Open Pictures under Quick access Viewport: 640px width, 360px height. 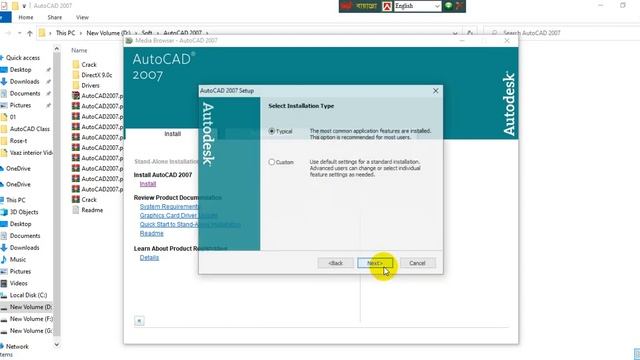coord(20,105)
